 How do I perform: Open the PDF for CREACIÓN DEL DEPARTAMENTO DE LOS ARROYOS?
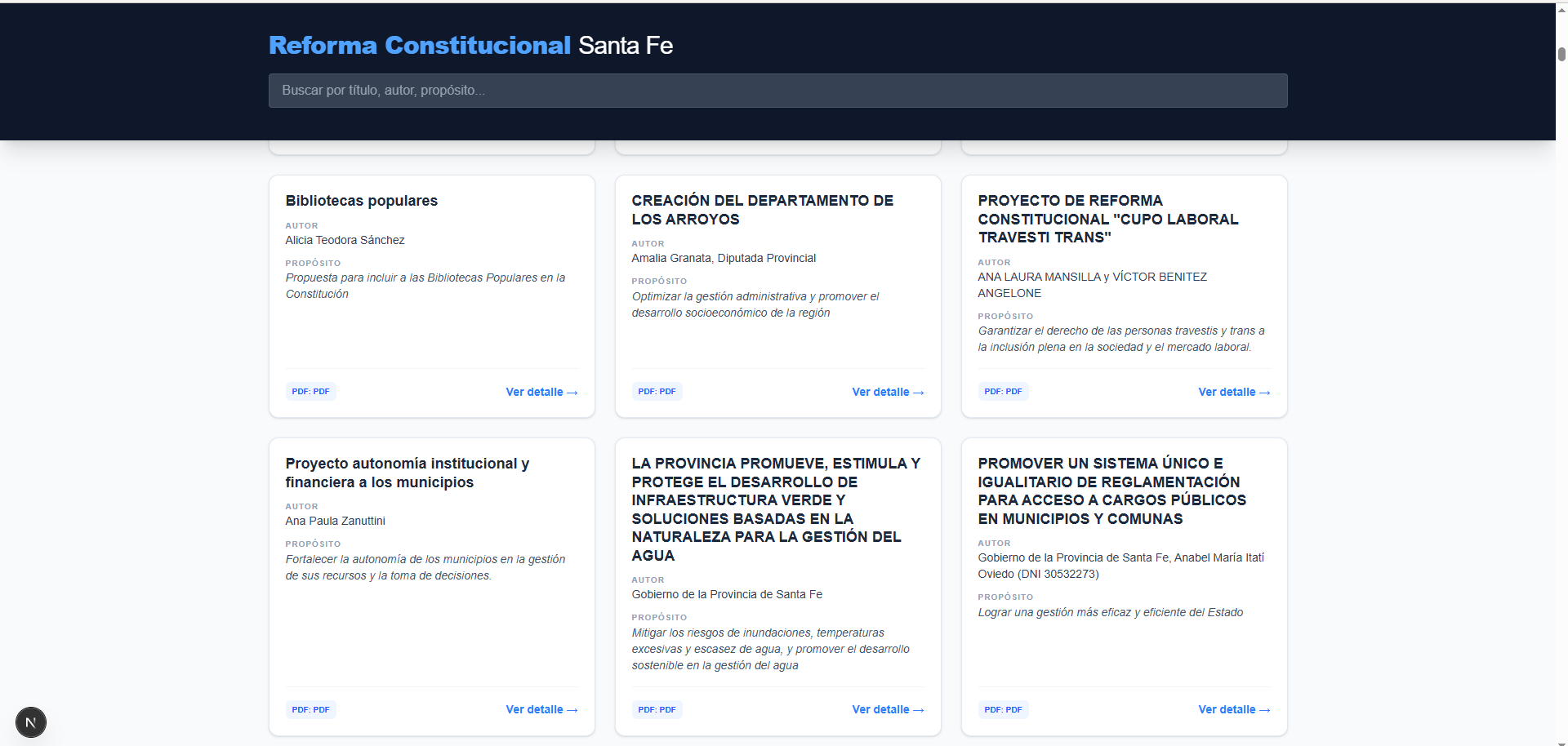(657, 391)
